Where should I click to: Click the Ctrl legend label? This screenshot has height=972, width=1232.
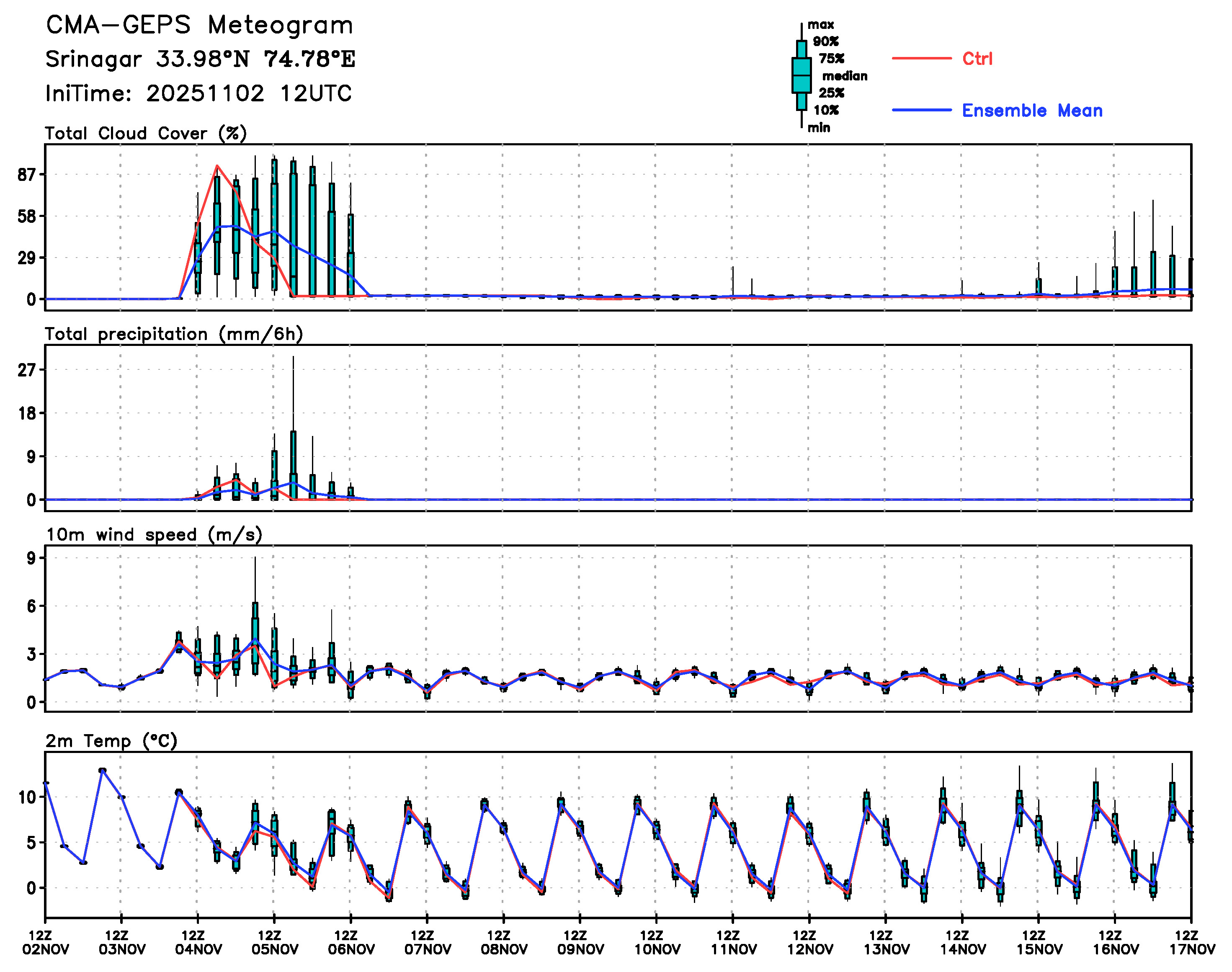pos(977,59)
